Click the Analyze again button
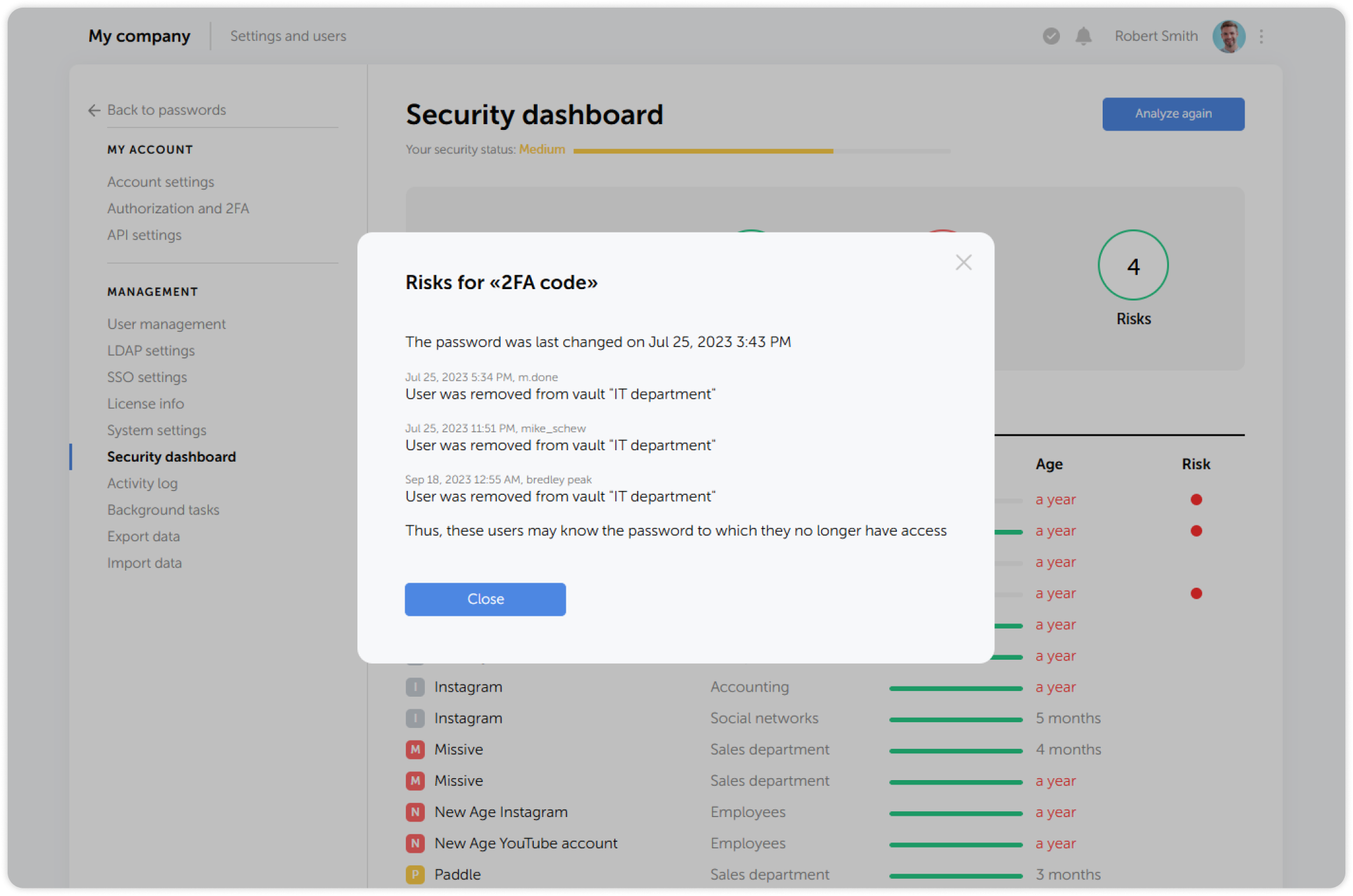The image size is (1353, 896). 1173,113
